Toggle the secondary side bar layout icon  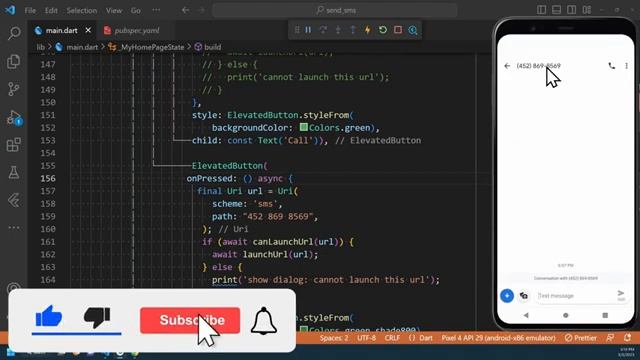tap(571, 10)
